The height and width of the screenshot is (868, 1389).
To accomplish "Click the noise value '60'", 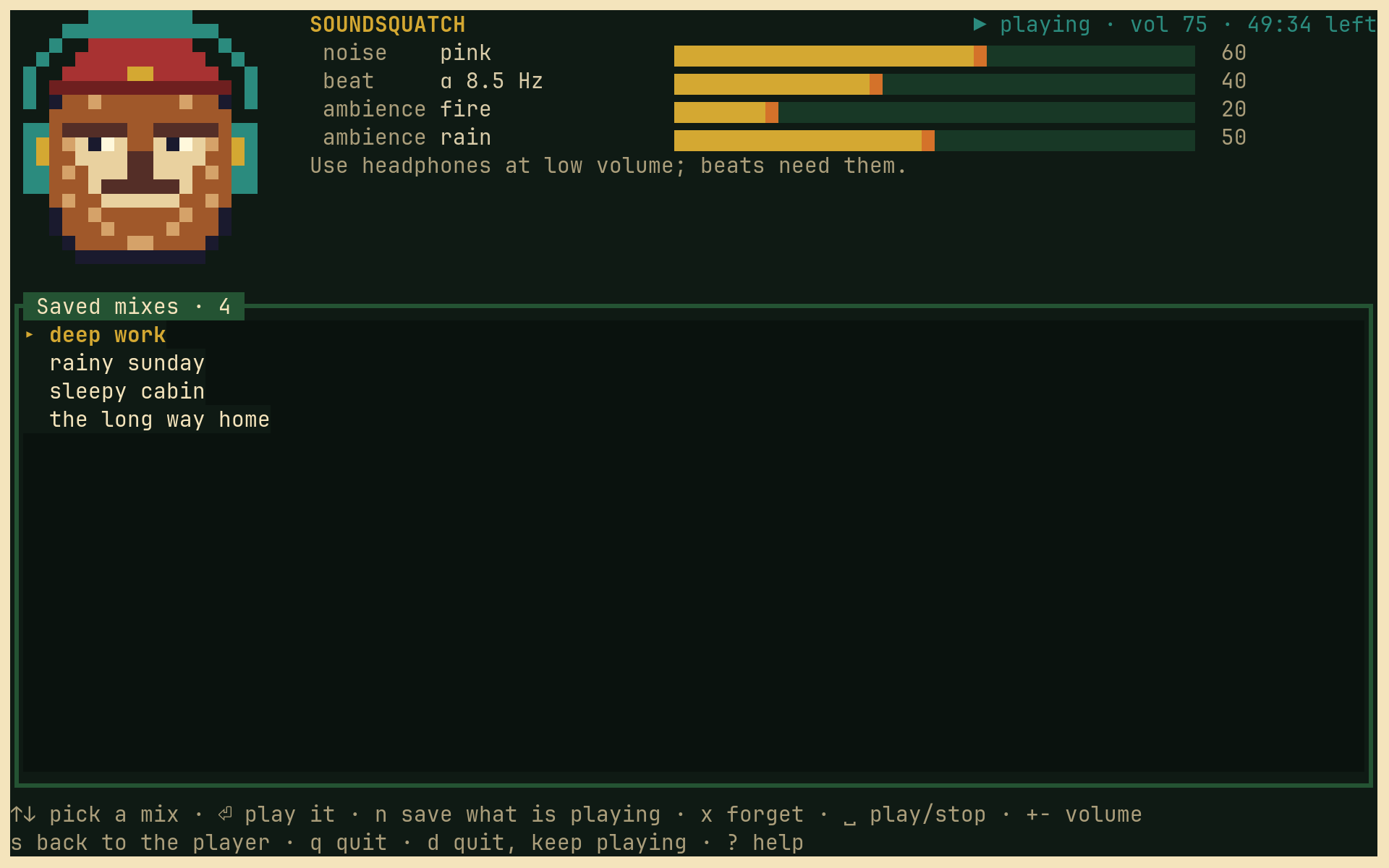I will pyautogui.click(x=1234, y=53).
